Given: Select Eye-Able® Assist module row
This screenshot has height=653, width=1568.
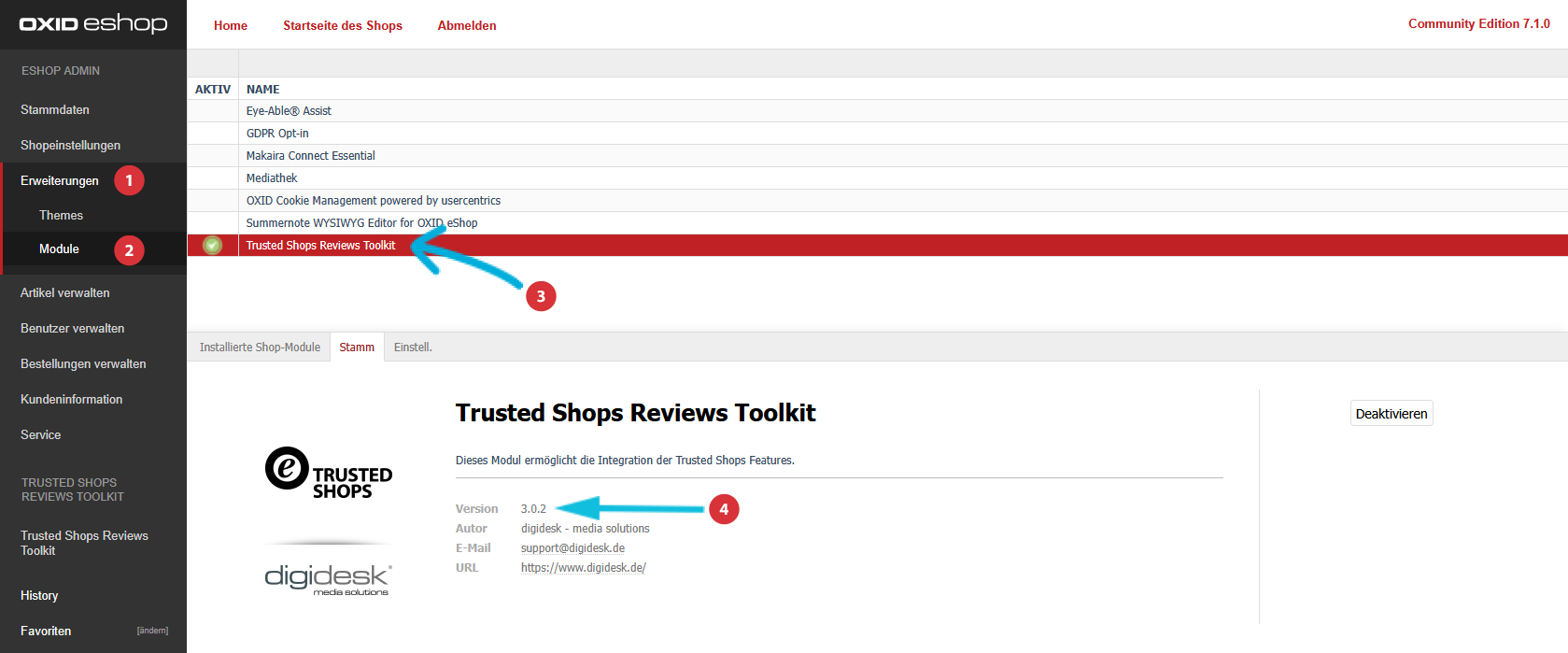Looking at the screenshot, I should click(877, 110).
